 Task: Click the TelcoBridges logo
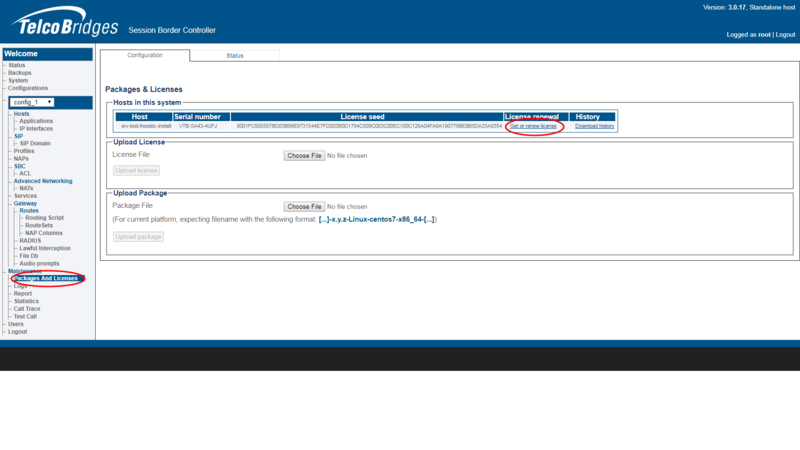(65, 22)
